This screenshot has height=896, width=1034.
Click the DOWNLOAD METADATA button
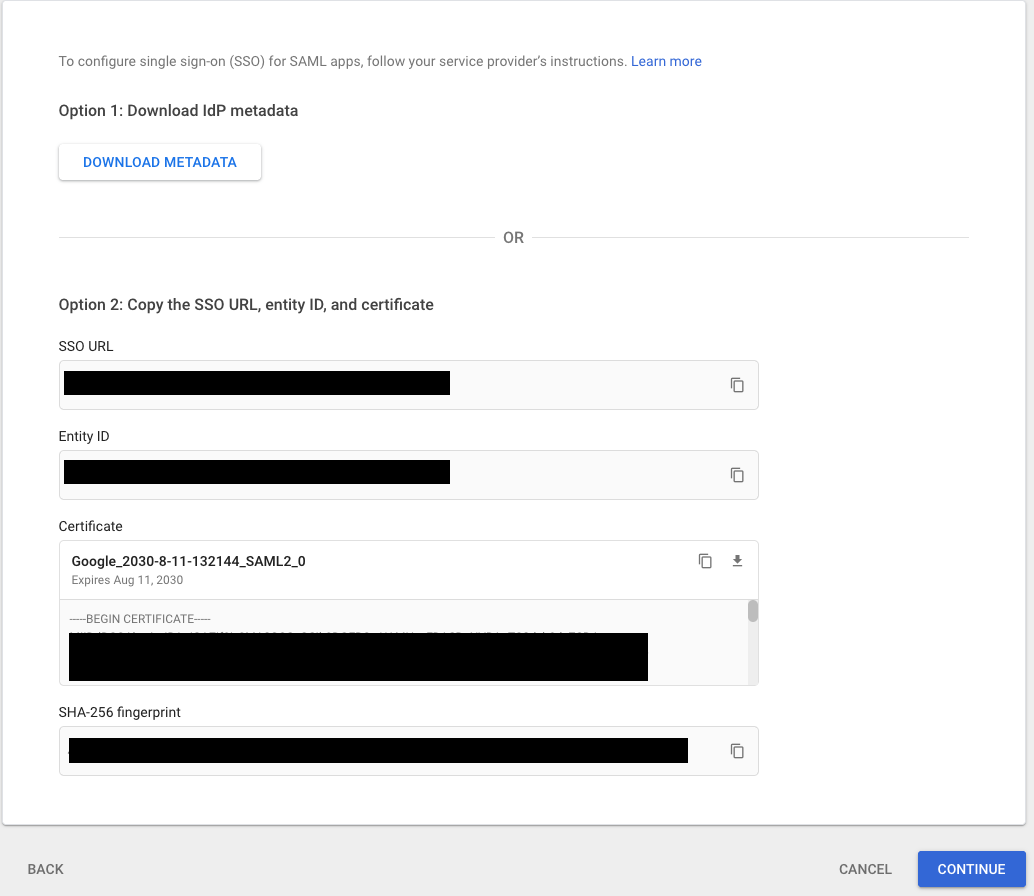click(159, 161)
